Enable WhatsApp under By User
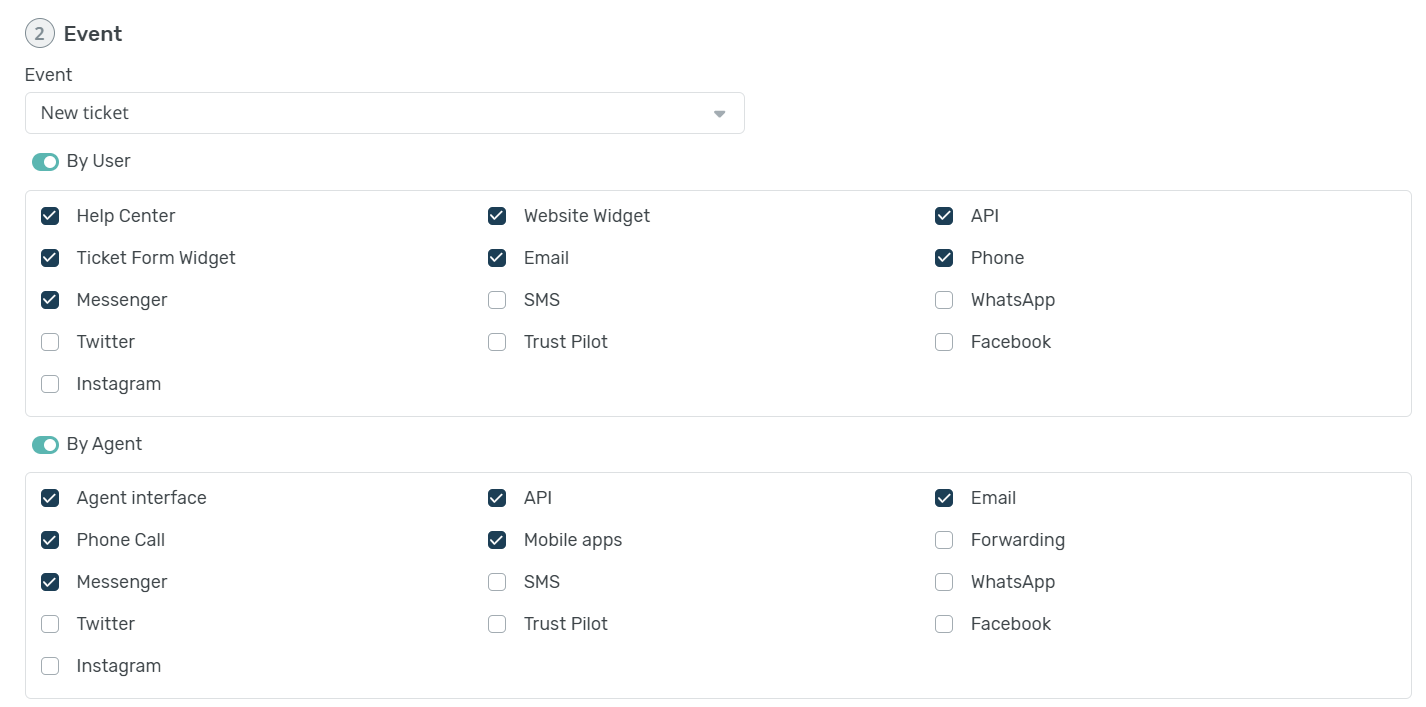Viewport: 1426px width, 707px height. tap(944, 300)
